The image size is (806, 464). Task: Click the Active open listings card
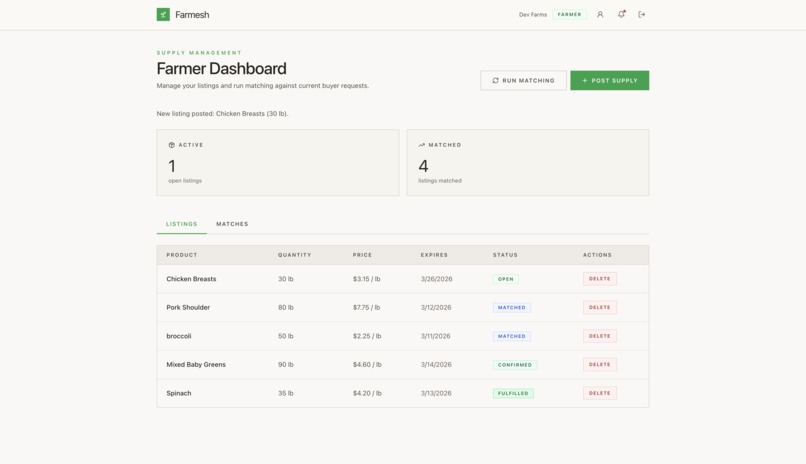click(x=278, y=162)
